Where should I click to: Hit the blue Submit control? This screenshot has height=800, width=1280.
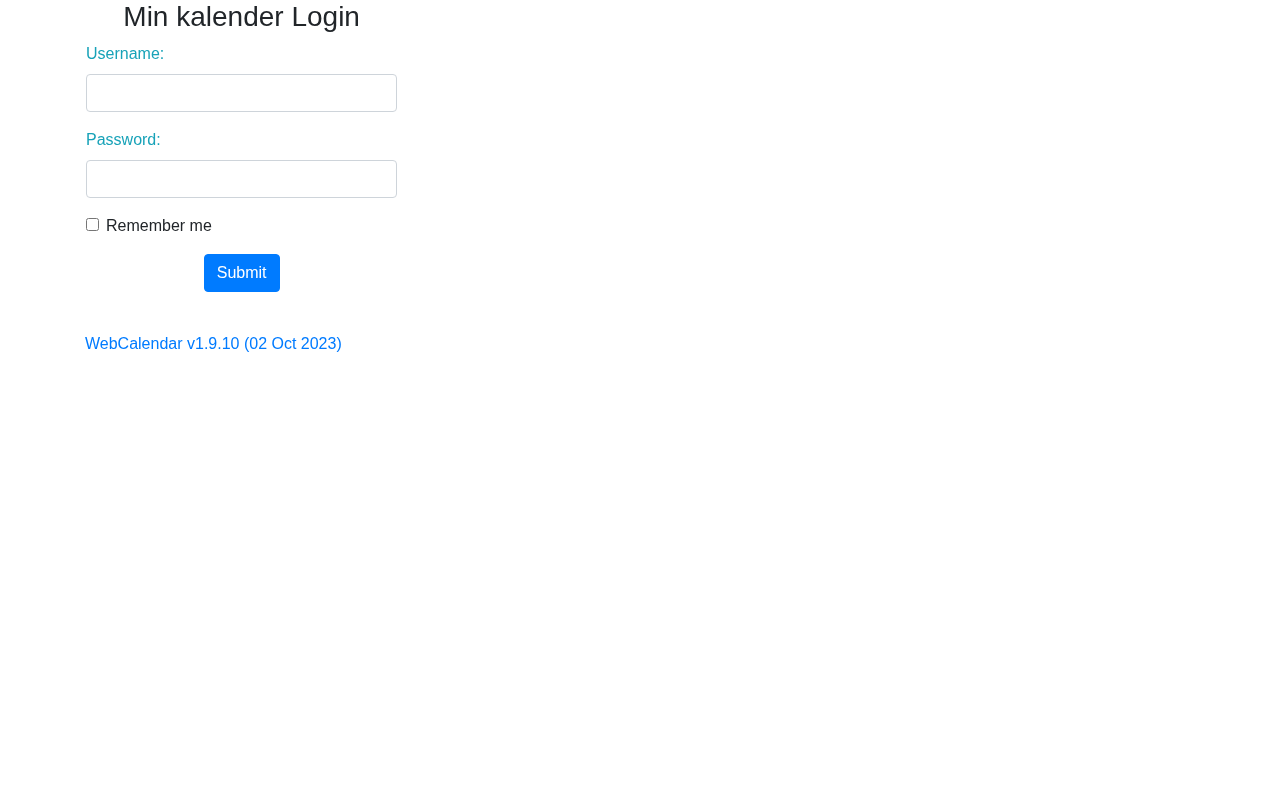tap(242, 273)
